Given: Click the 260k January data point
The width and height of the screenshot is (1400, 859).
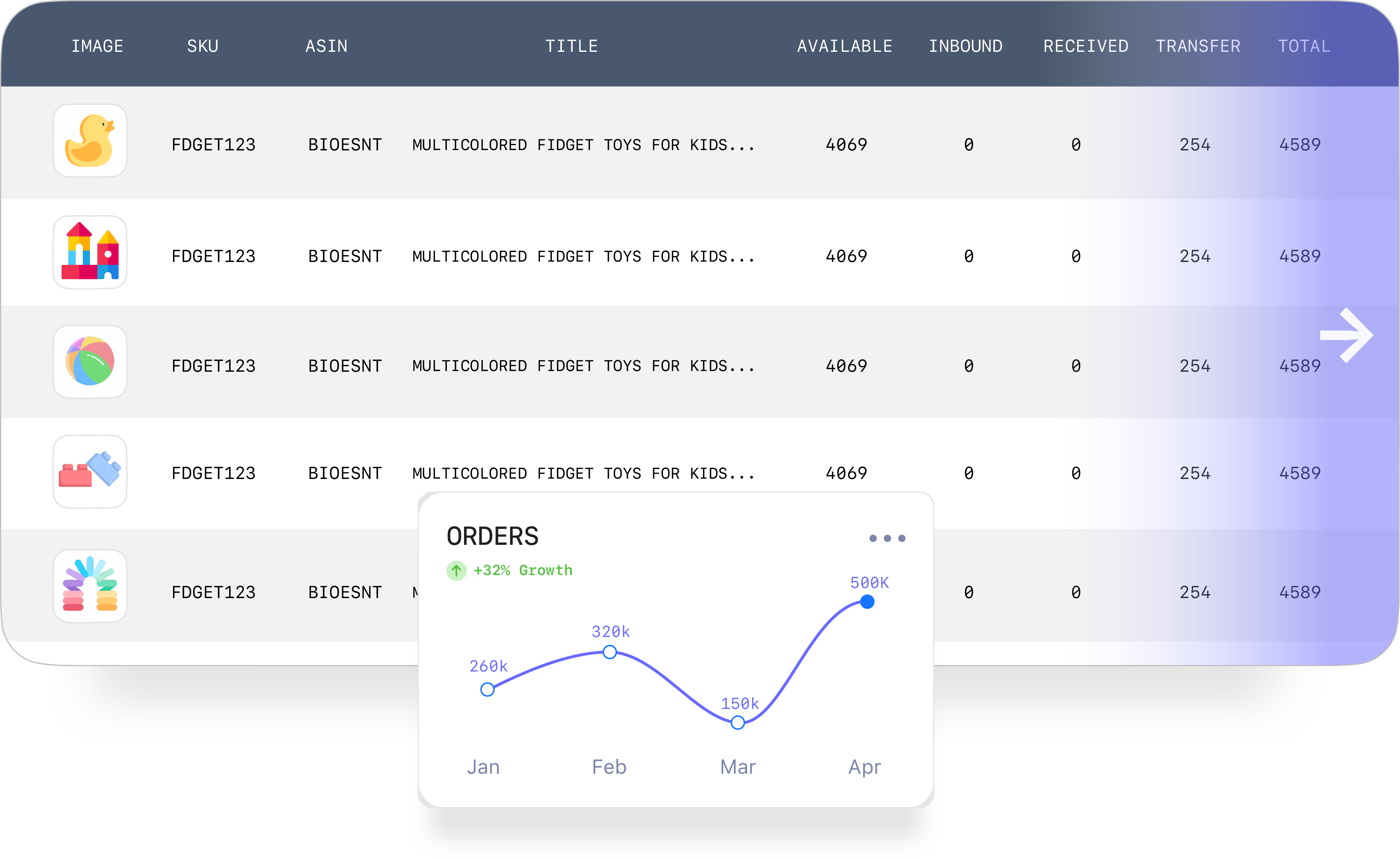Looking at the screenshot, I should pos(487,690).
